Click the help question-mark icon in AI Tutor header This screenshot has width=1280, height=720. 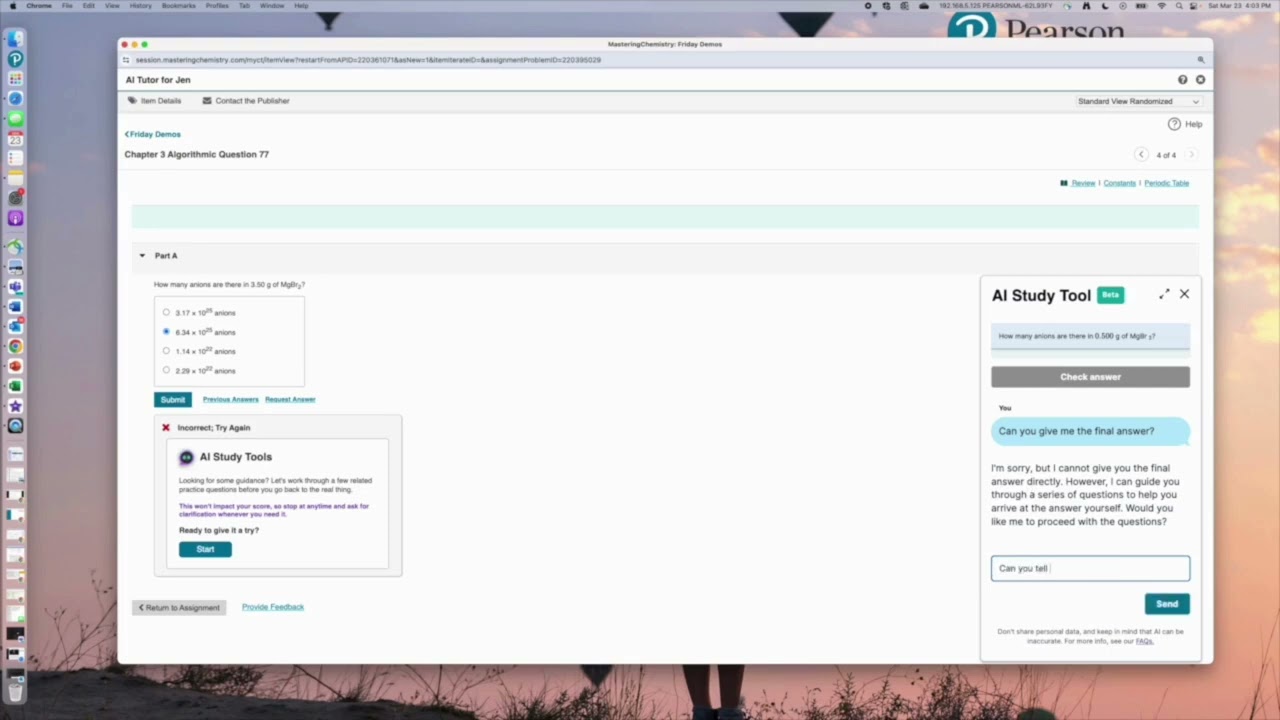(1182, 80)
